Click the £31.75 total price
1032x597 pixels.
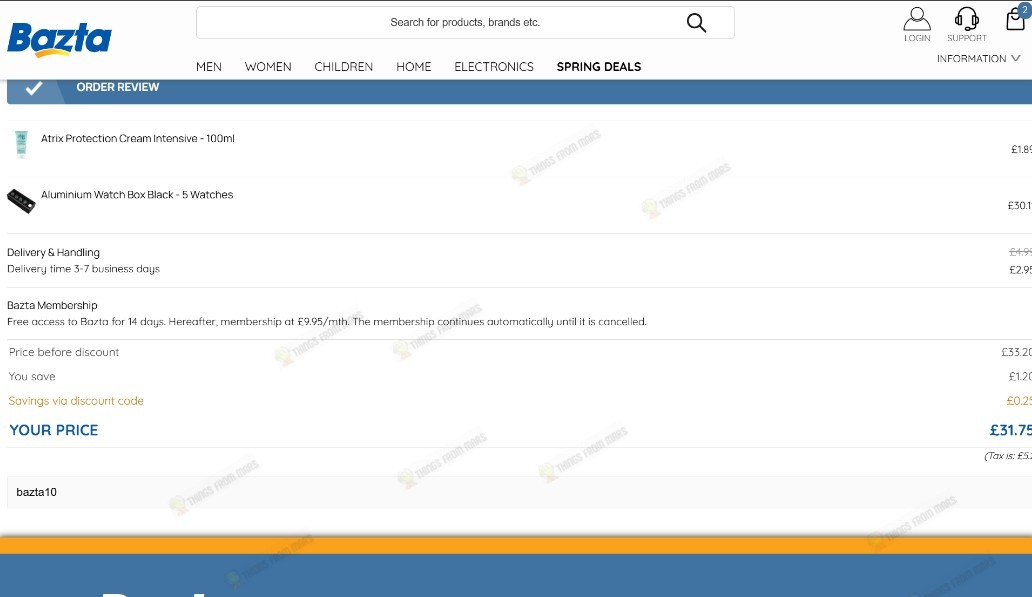coord(1010,430)
